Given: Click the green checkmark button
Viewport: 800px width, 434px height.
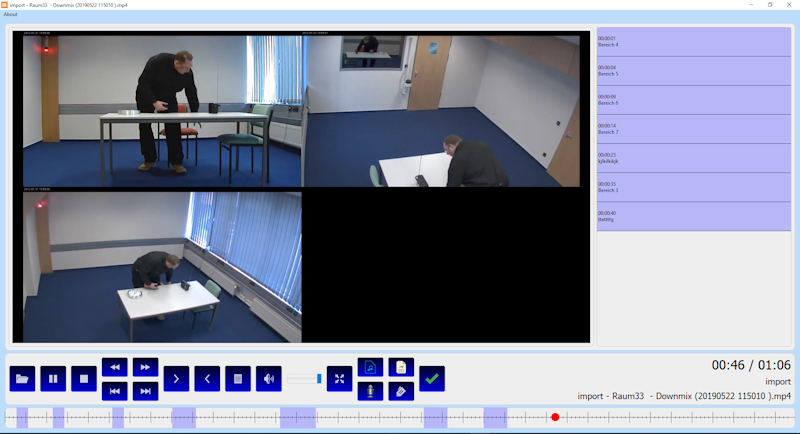Looking at the screenshot, I should 432,379.
